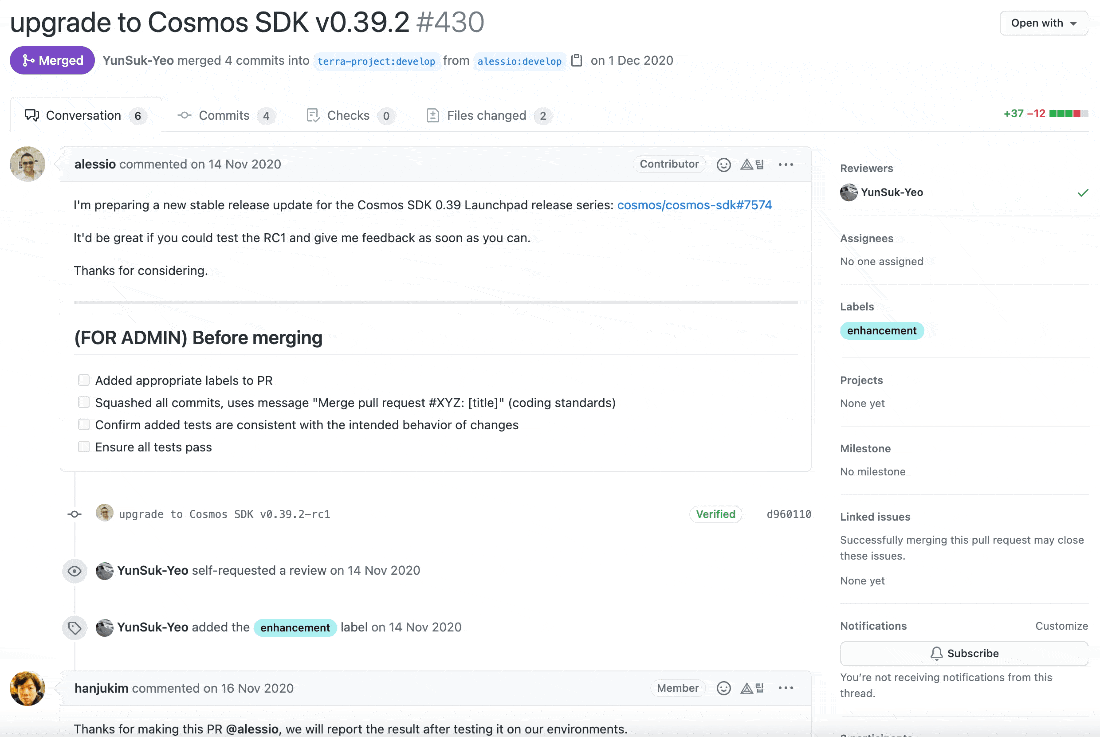This screenshot has width=1100, height=737.
Task: Open terra-project:develop base branch link
Action: point(376,61)
